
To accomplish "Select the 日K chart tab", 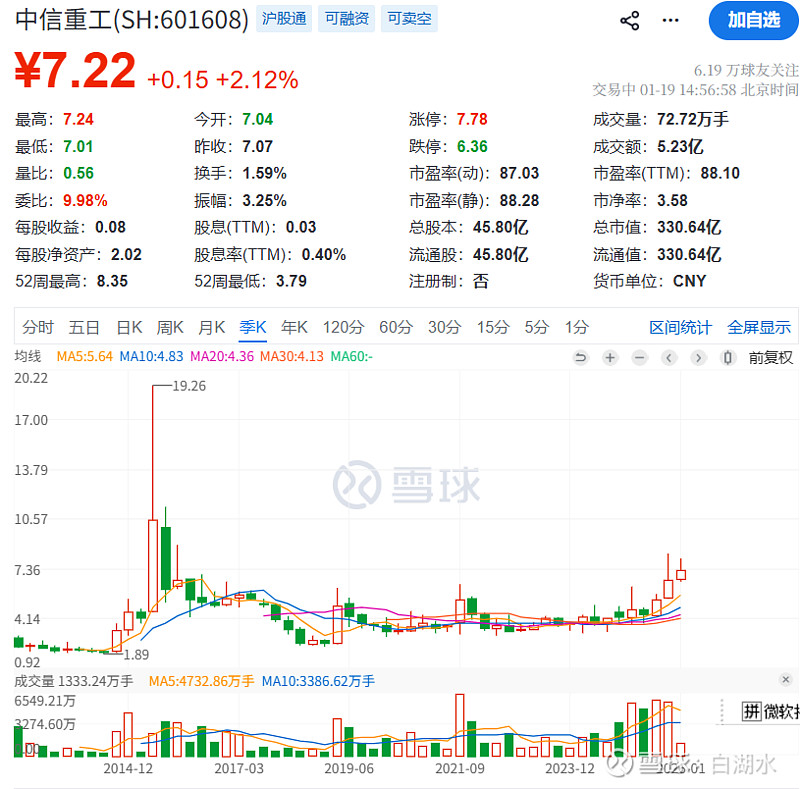I will point(129,327).
